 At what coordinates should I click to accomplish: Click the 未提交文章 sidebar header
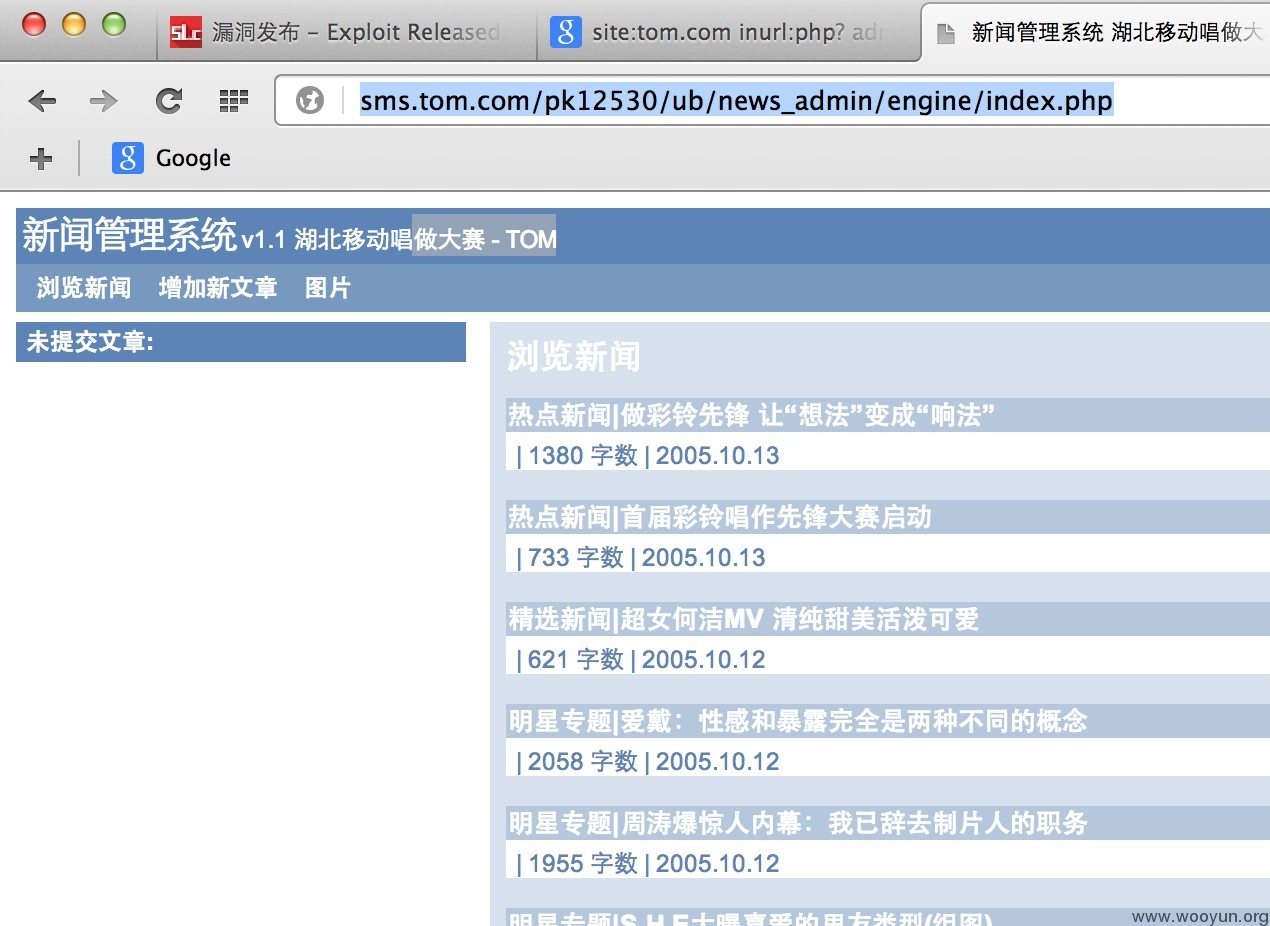241,342
